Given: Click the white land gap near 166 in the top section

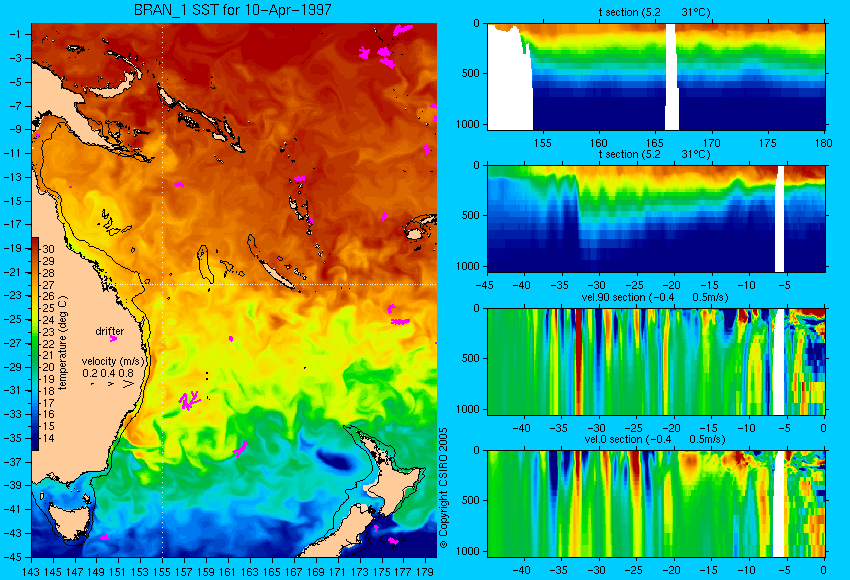Looking at the screenshot, I should tap(672, 76).
